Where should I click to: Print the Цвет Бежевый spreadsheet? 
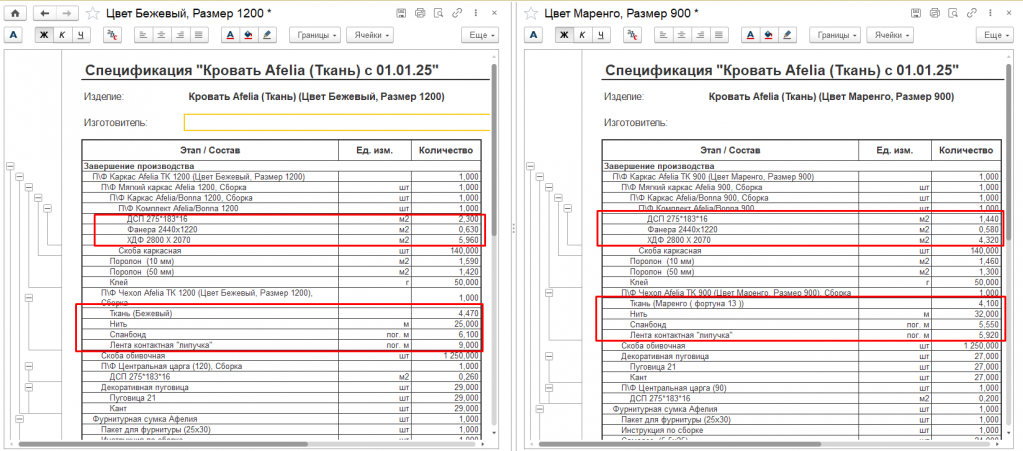coord(420,13)
